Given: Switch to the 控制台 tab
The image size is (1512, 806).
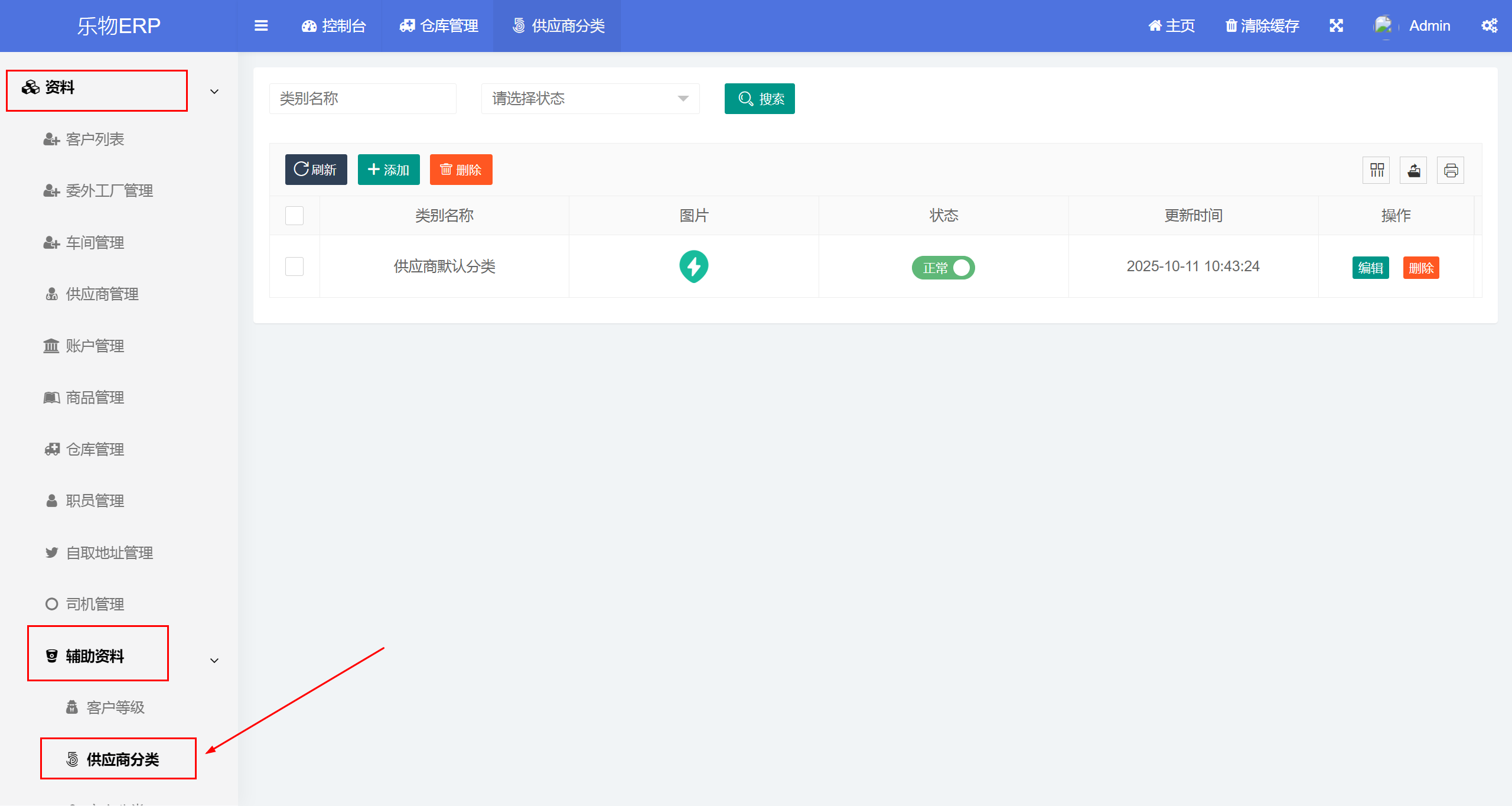Looking at the screenshot, I should [334, 26].
